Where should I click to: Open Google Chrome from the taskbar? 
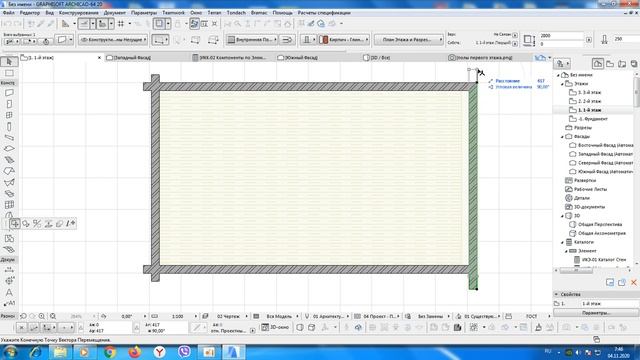pyautogui.click(x=109, y=352)
